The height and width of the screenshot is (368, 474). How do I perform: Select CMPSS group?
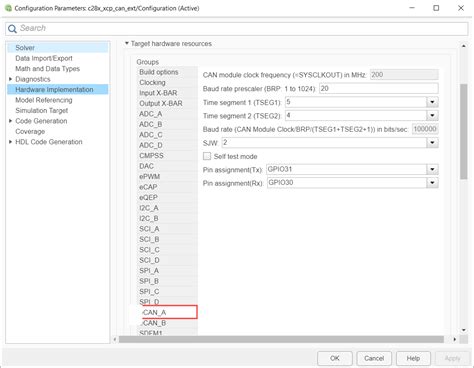pos(167,156)
